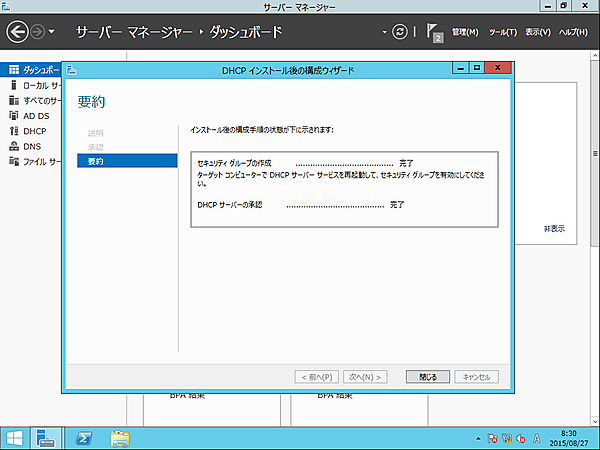The height and width of the screenshot is (450, 600).
Task: Select AD DS in the sidebar
Action: (x=31, y=116)
